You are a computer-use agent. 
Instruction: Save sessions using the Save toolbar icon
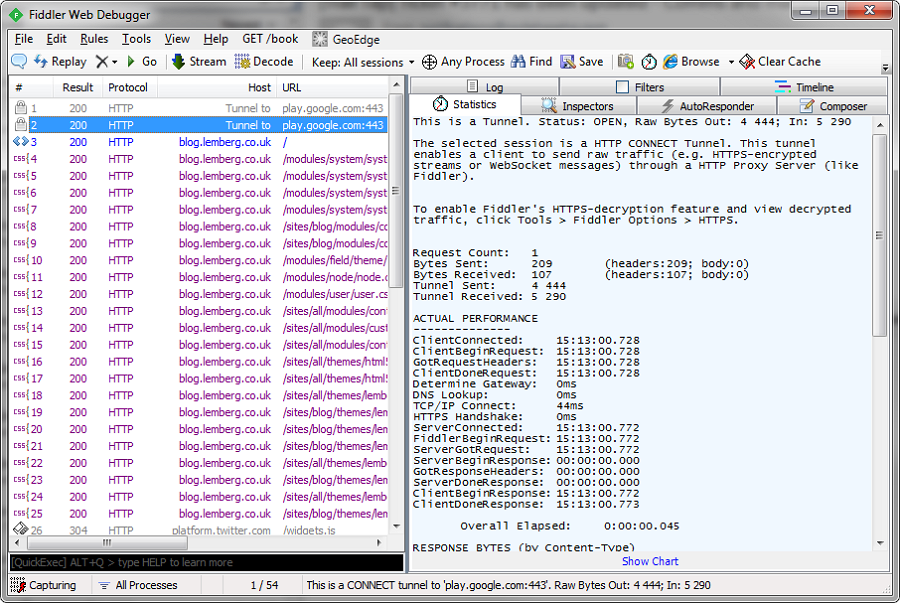click(x=581, y=61)
